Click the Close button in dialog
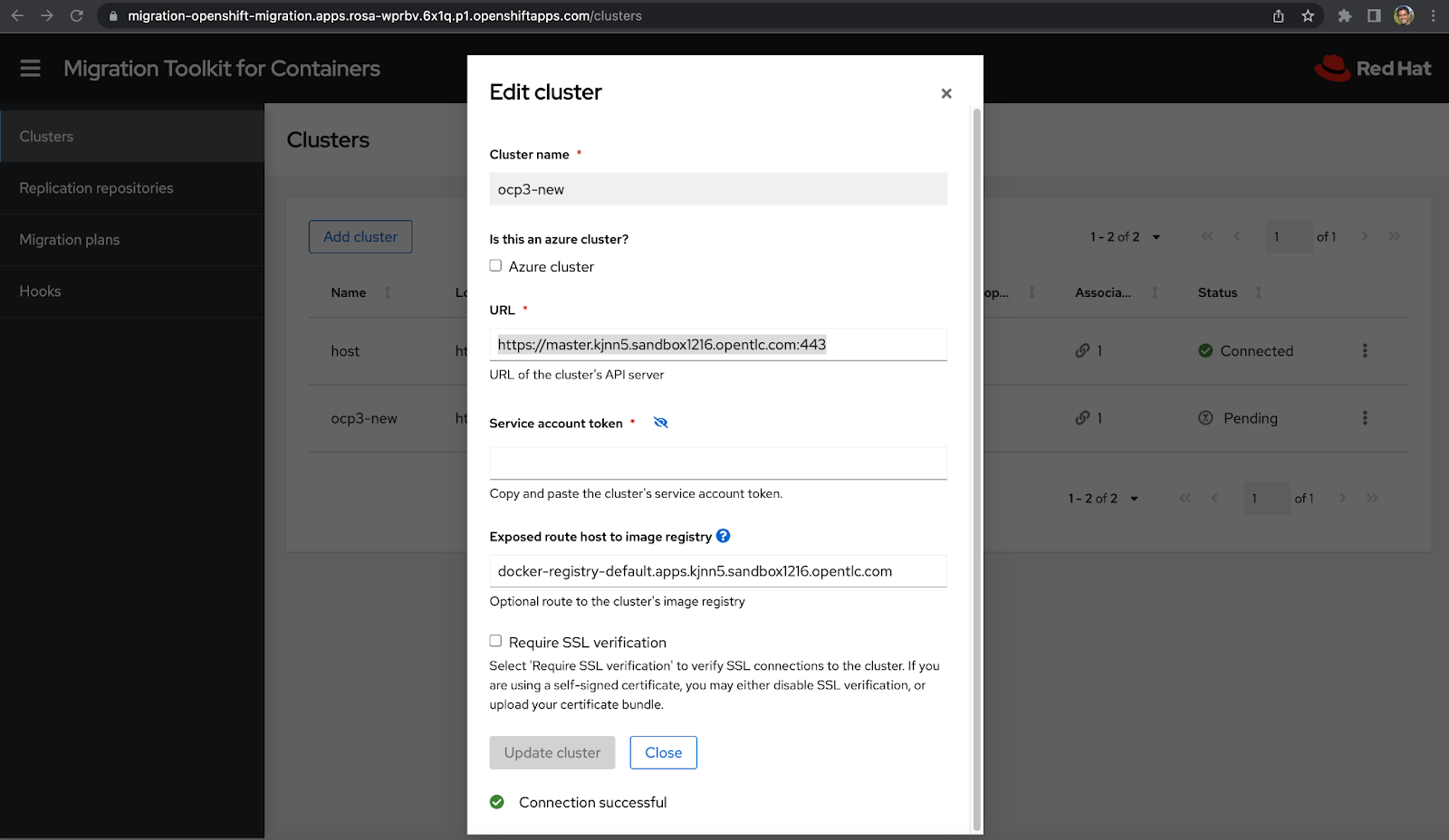The image size is (1449, 840). 663,752
